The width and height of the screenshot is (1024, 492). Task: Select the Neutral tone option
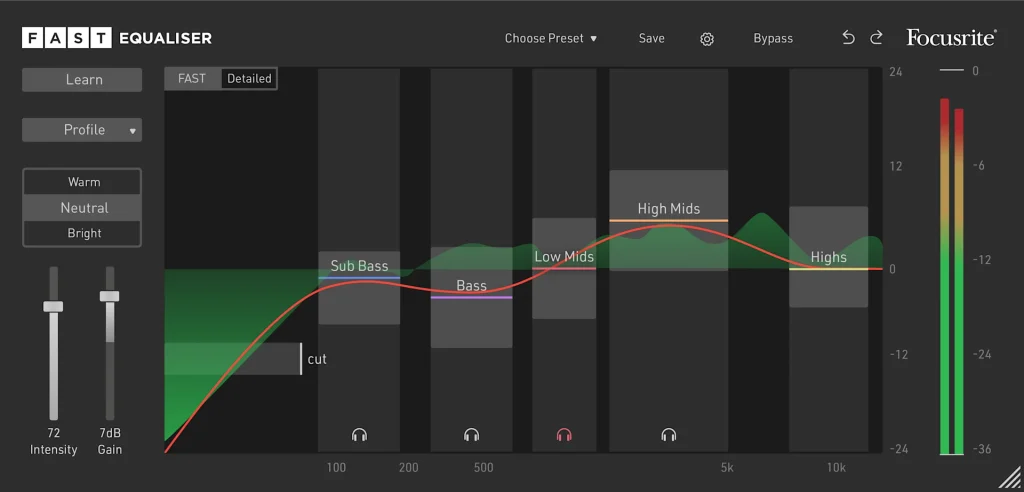tap(84, 208)
